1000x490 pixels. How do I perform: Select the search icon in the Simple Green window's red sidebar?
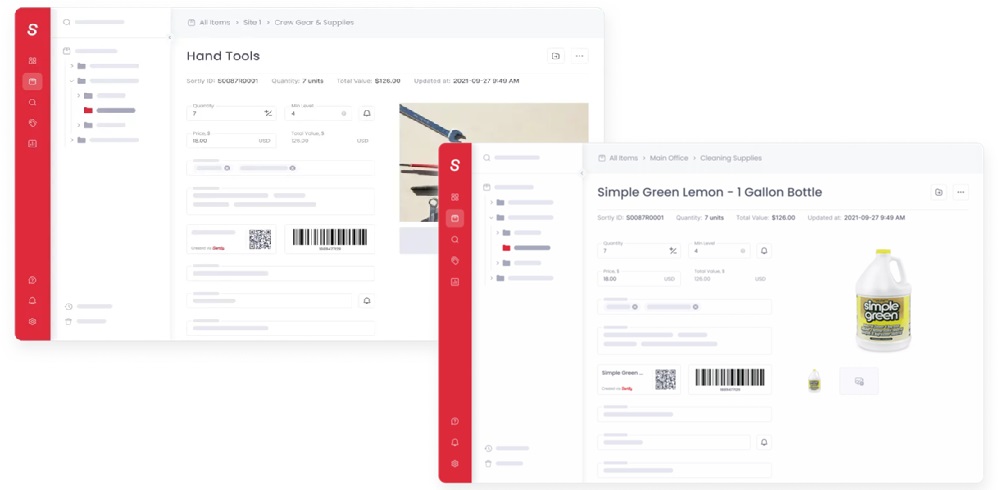[455, 240]
